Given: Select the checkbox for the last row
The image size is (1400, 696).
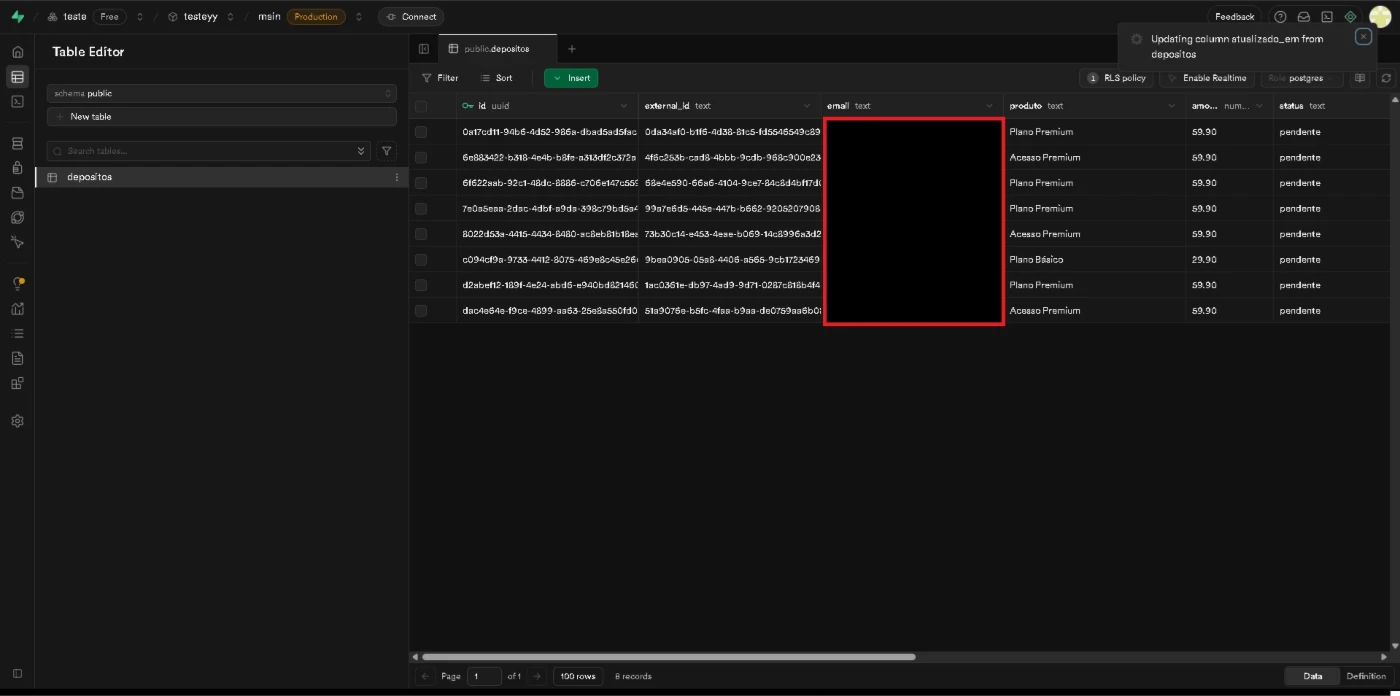Looking at the screenshot, I should pos(421,311).
